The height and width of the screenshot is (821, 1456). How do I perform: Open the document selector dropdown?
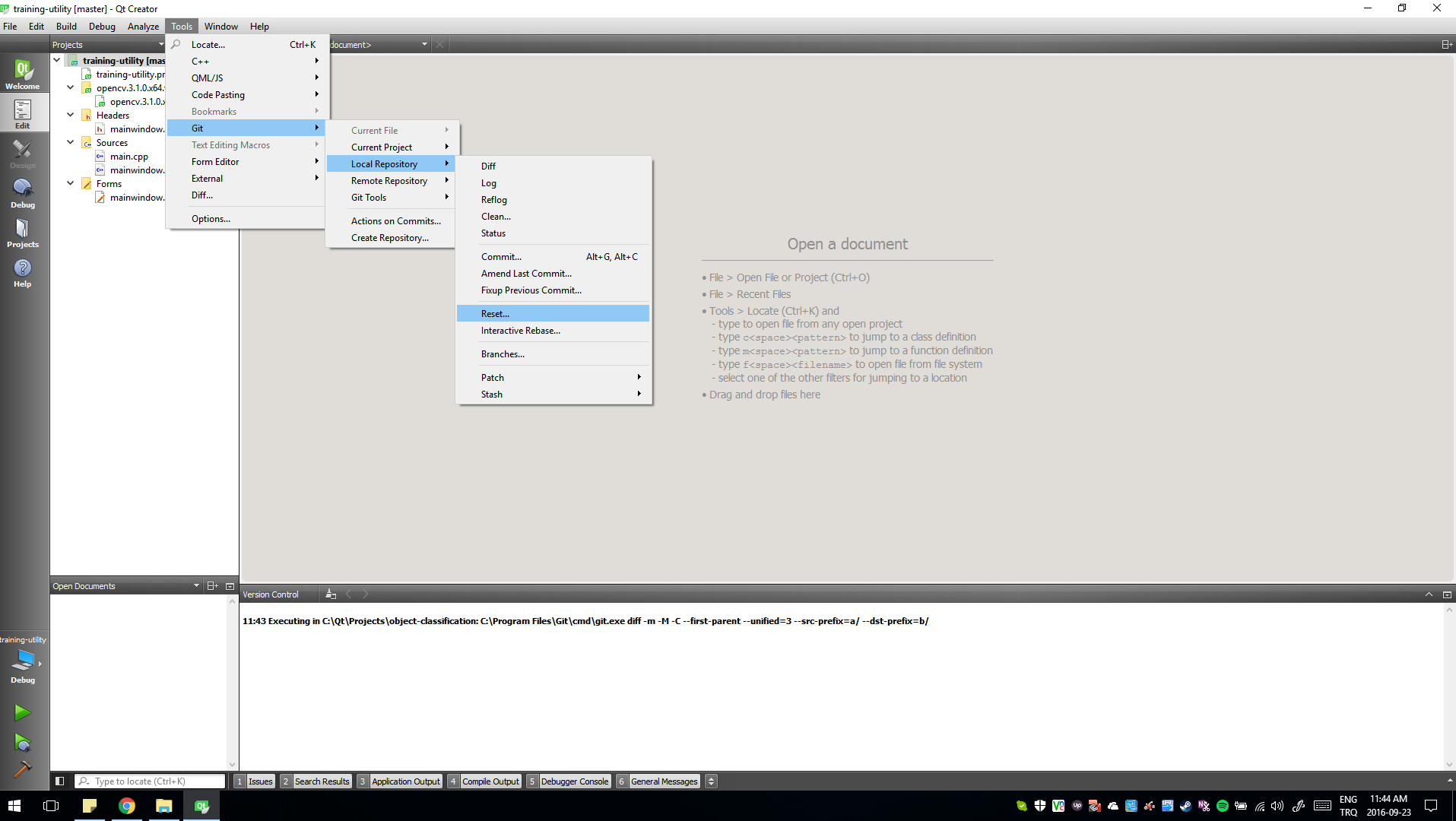[x=424, y=45]
